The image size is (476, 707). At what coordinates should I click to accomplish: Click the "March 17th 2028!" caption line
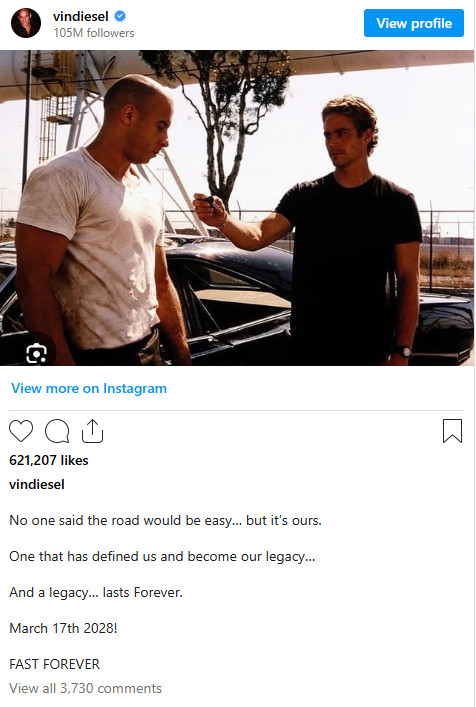(x=63, y=628)
